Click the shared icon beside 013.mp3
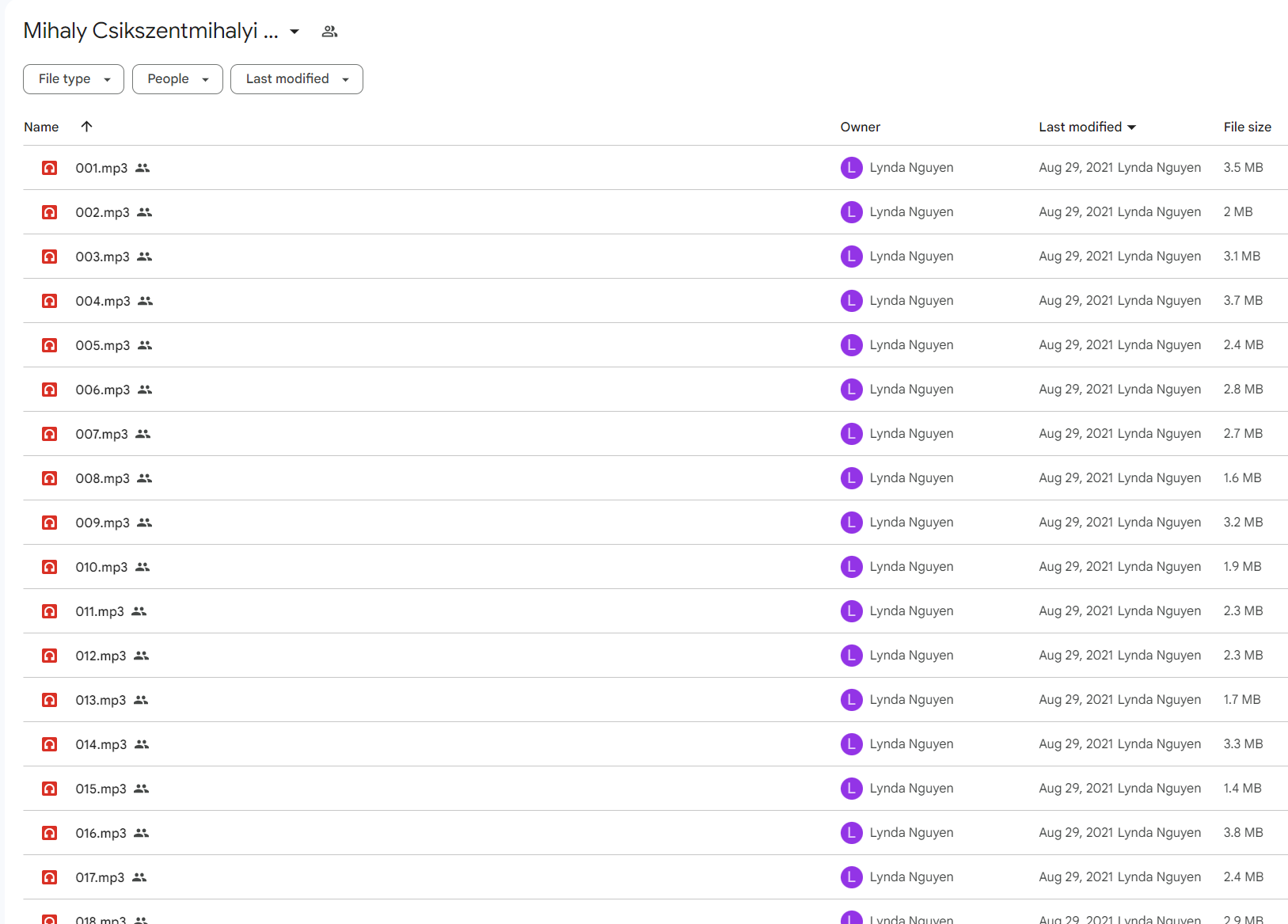This screenshot has width=1288, height=924. (x=141, y=700)
